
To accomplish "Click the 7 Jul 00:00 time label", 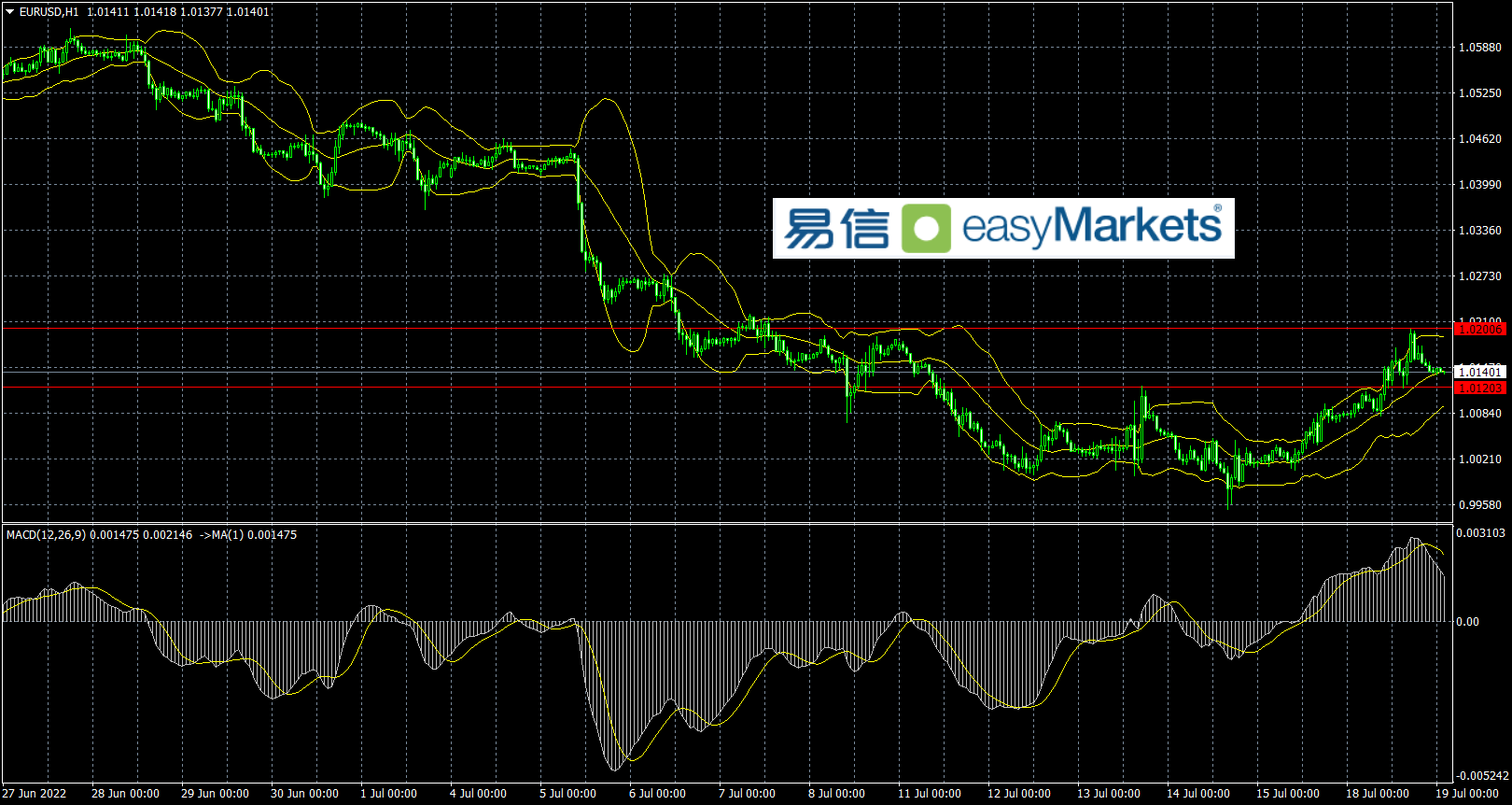I will 747,794.
